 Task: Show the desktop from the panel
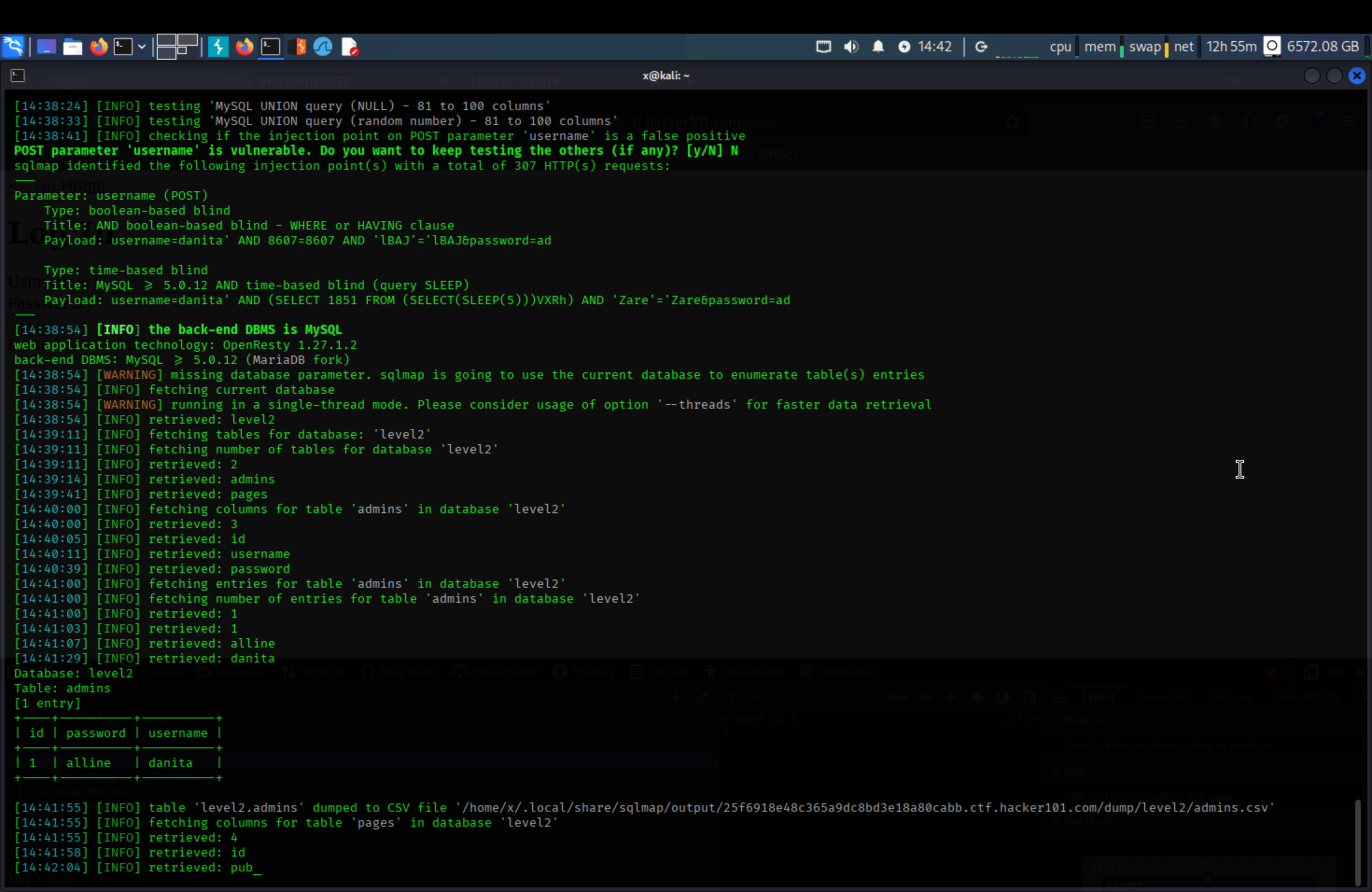[46, 47]
